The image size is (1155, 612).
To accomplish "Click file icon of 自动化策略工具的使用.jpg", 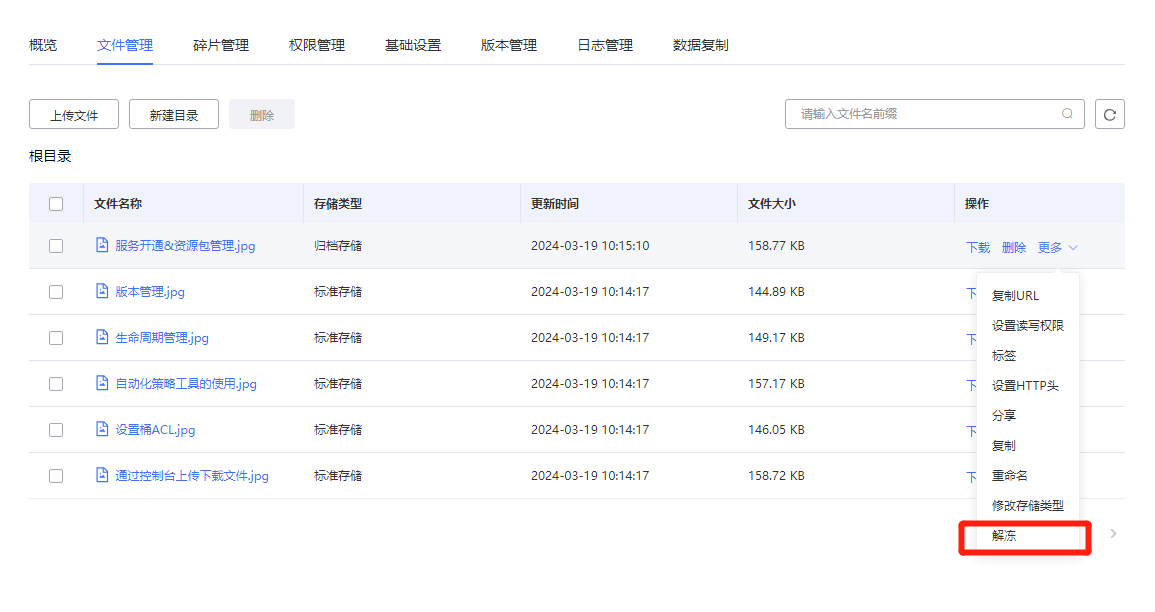I will (102, 383).
